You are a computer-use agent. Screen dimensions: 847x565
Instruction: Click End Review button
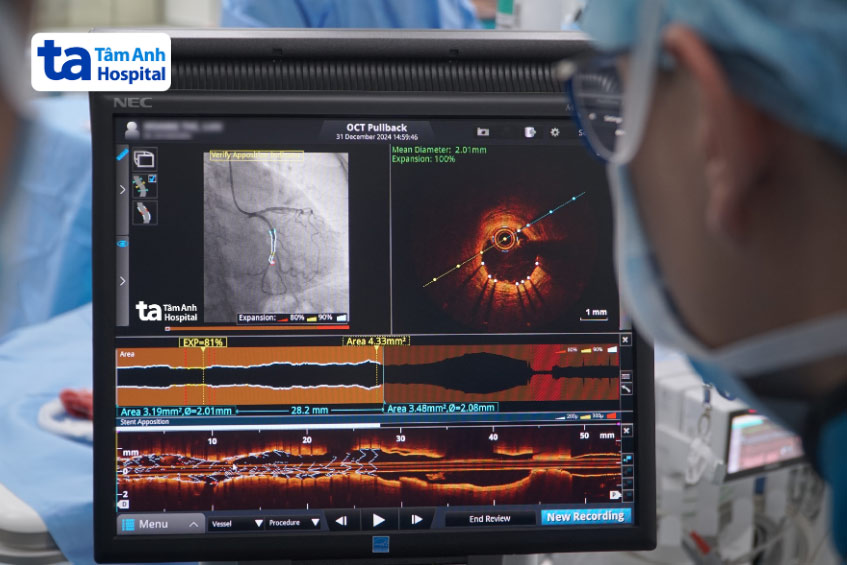tap(489, 519)
